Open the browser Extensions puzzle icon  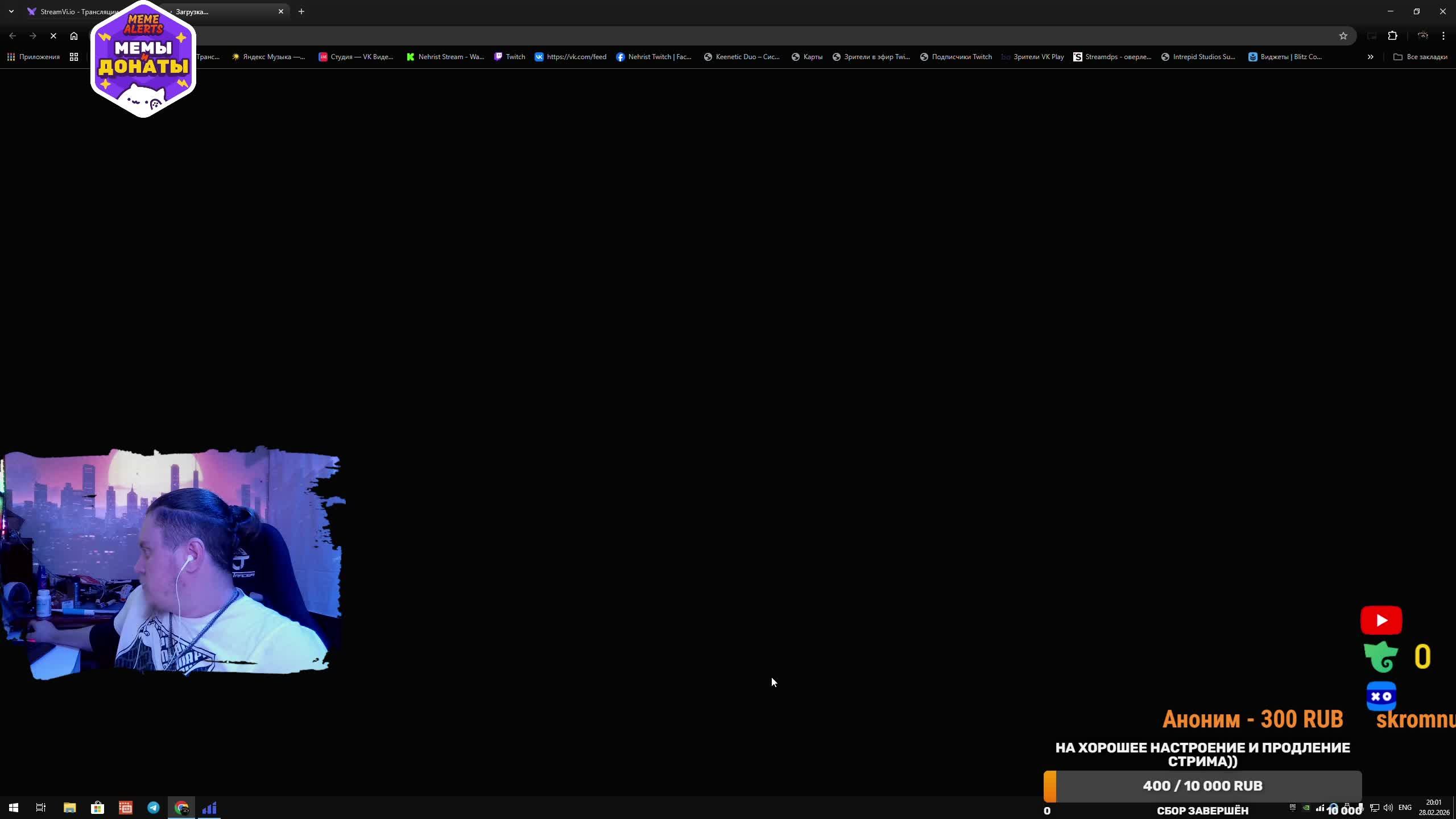coord(1393,36)
